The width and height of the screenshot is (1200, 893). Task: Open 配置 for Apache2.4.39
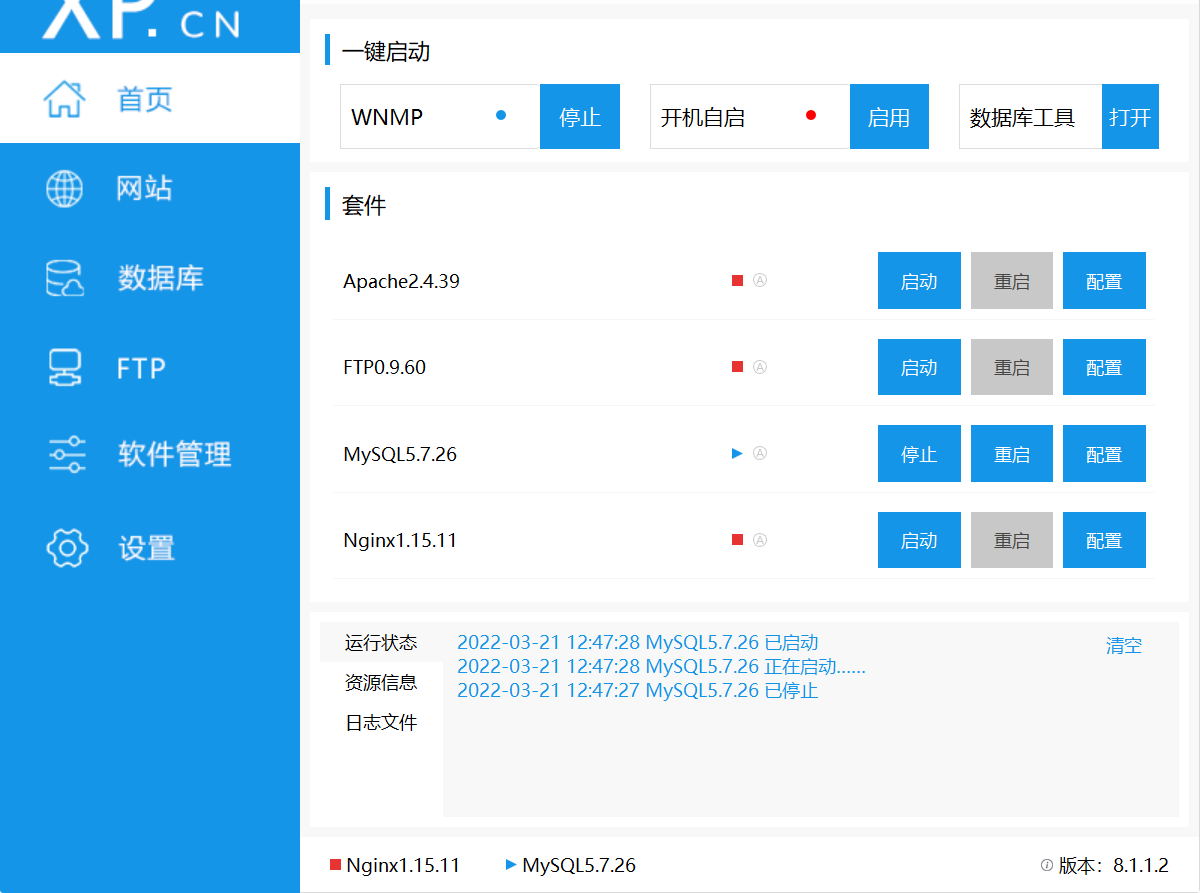coord(1104,281)
